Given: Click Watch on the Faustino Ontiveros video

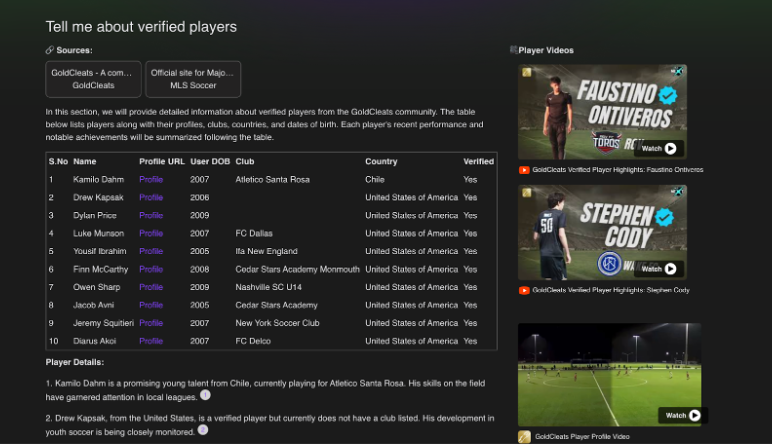Looking at the screenshot, I should coord(658,148).
